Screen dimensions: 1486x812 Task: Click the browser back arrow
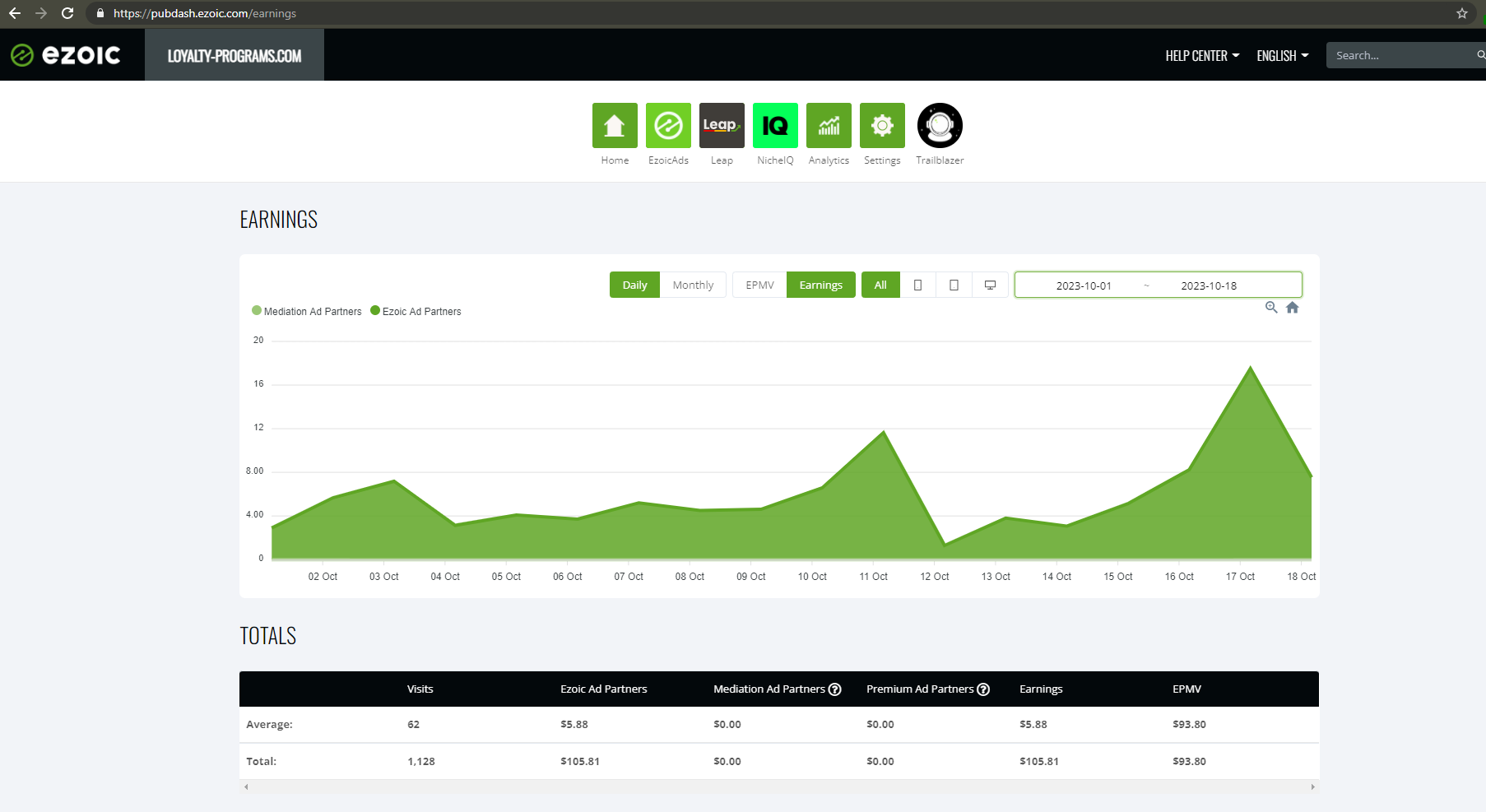coord(15,13)
